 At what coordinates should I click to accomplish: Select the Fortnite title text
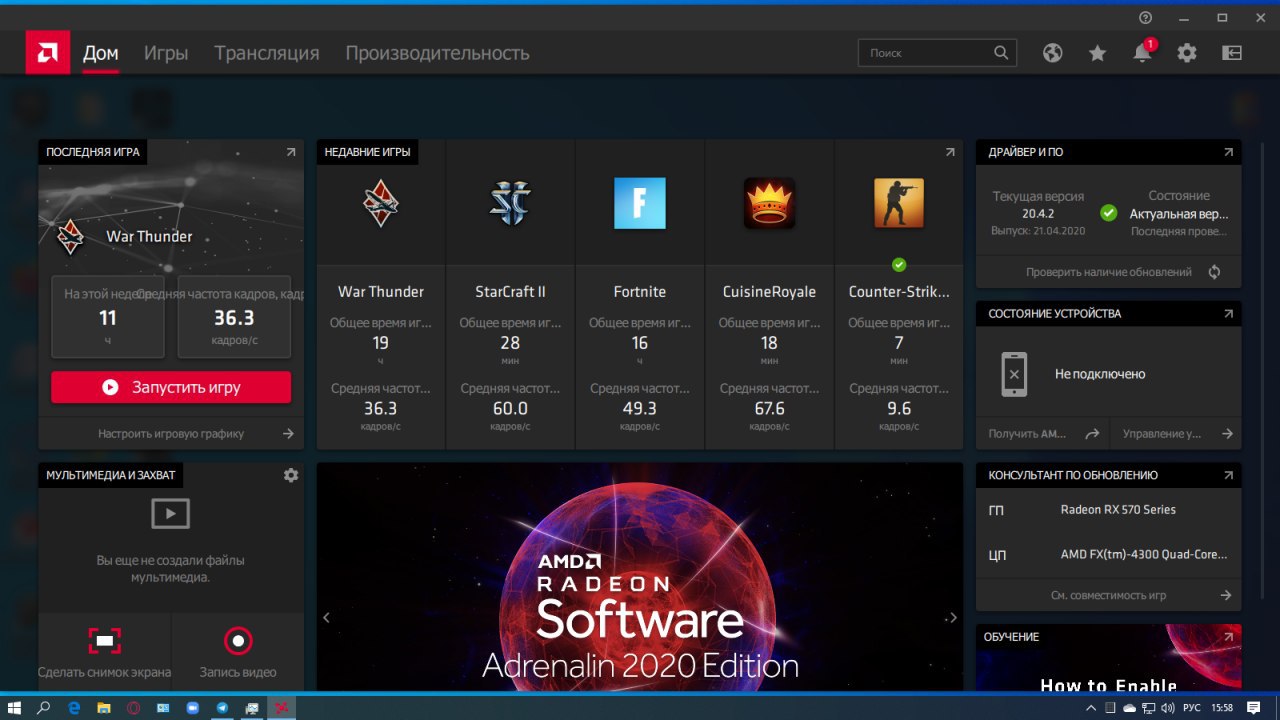click(x=640, y=292)
